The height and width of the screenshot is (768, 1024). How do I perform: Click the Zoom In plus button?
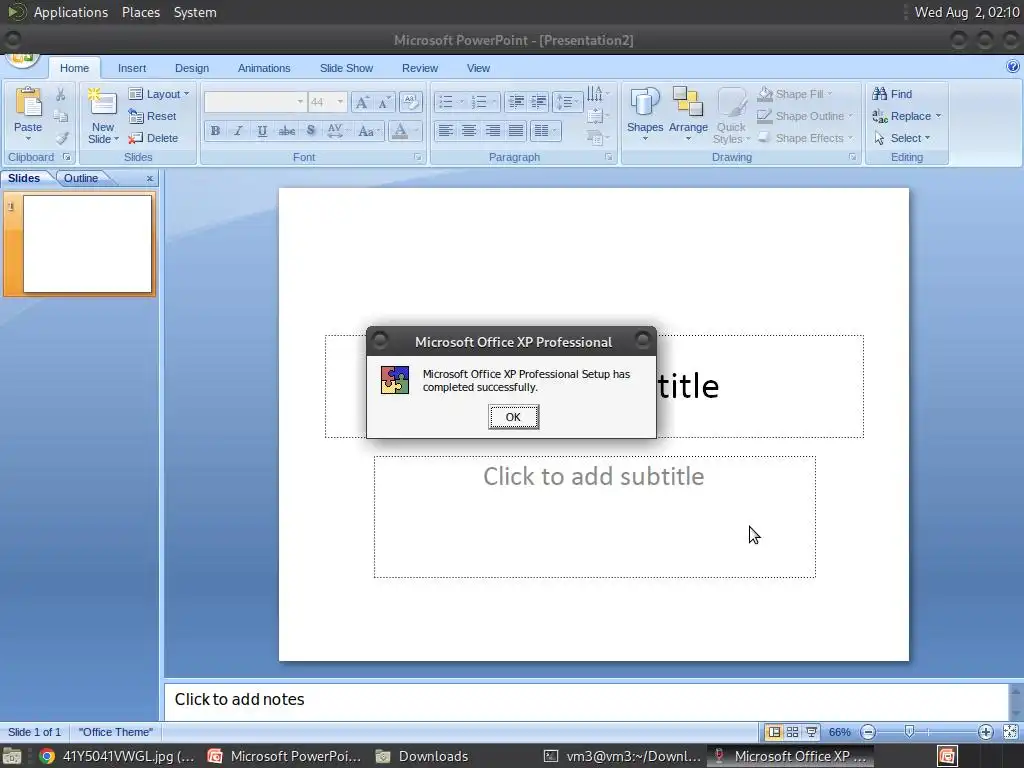tap(985, 732)
